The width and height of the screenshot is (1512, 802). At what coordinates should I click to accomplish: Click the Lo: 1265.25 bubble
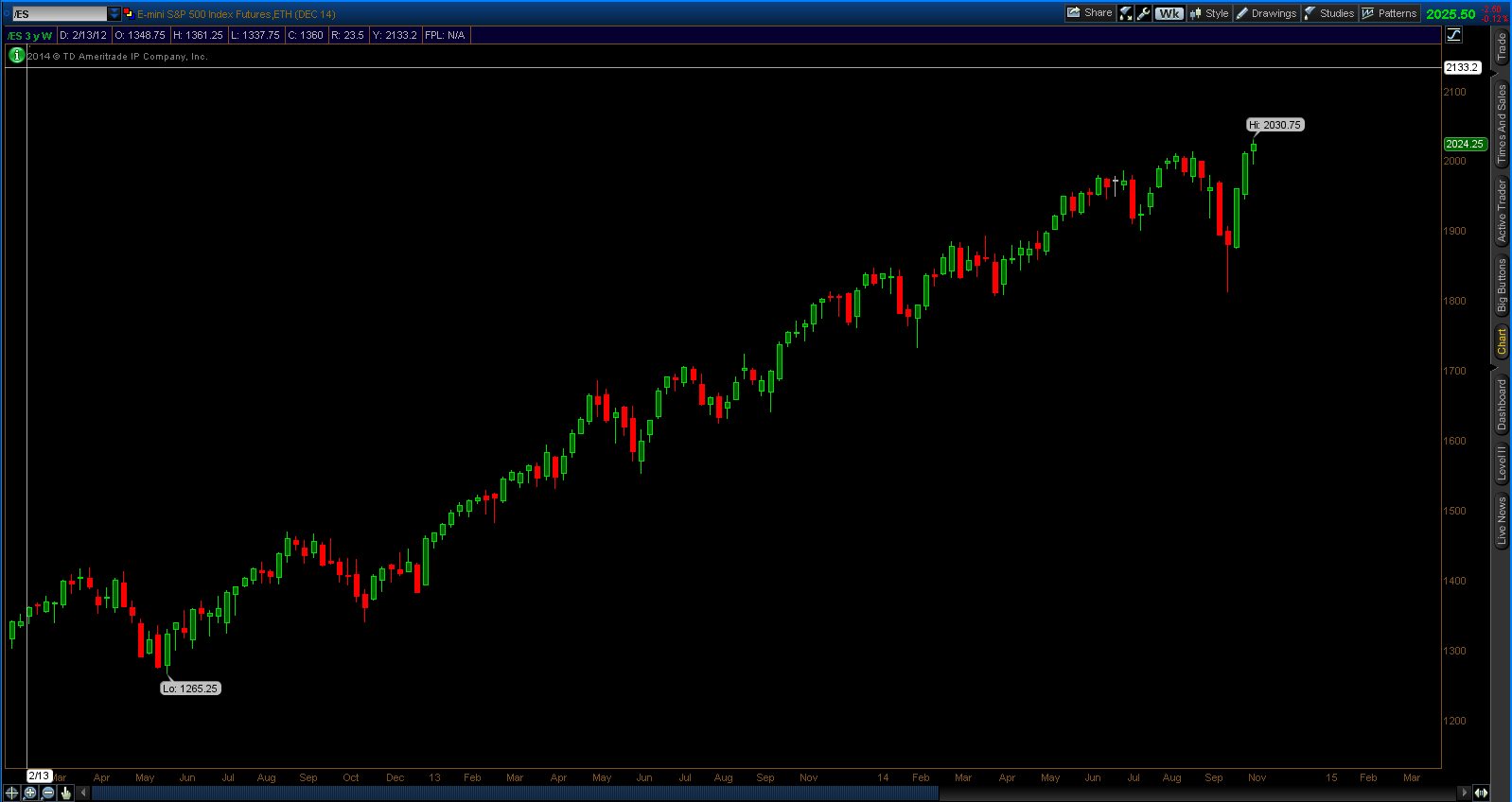coord(190,689)
